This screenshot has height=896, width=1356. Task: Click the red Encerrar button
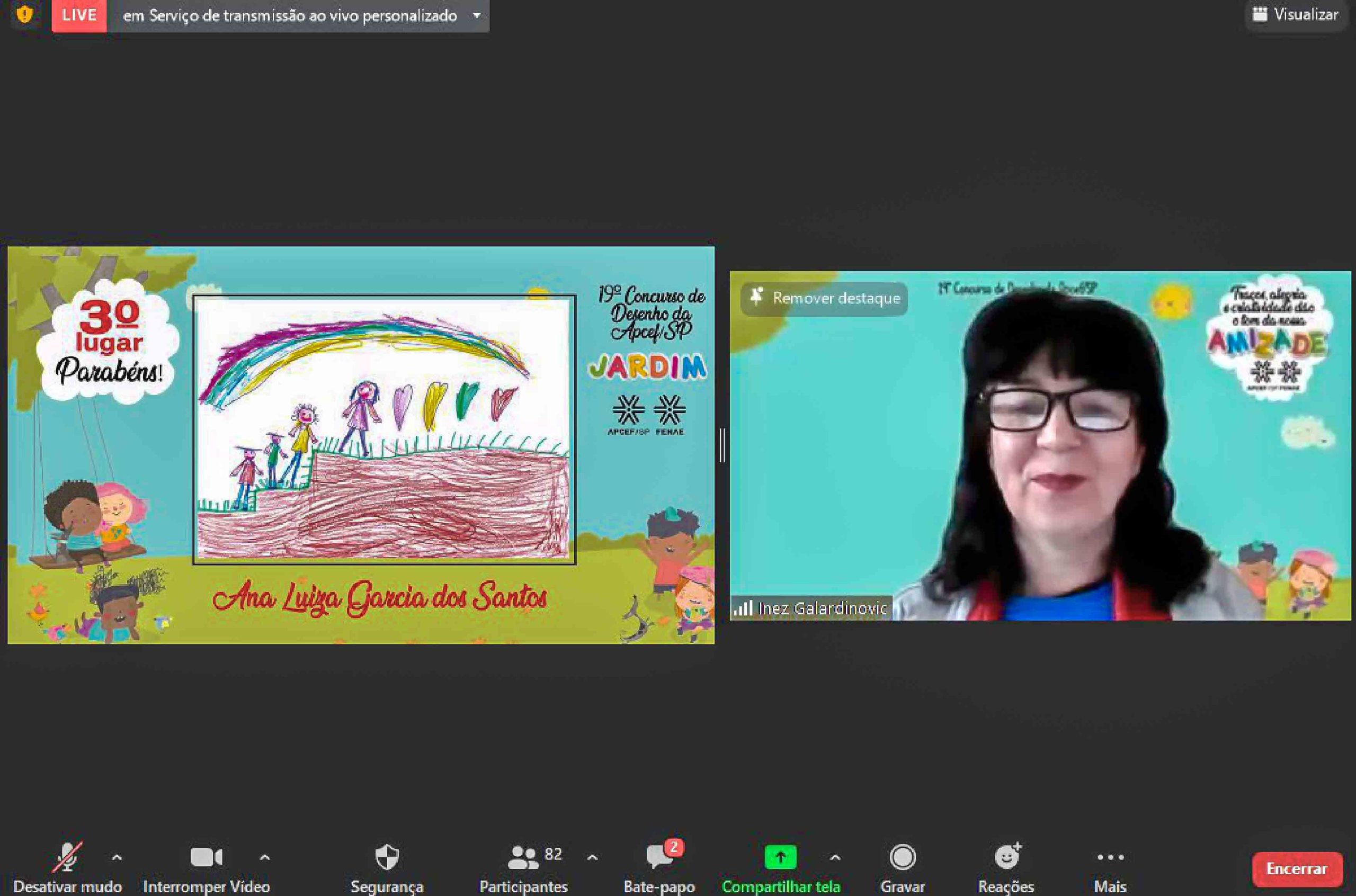1297,868
